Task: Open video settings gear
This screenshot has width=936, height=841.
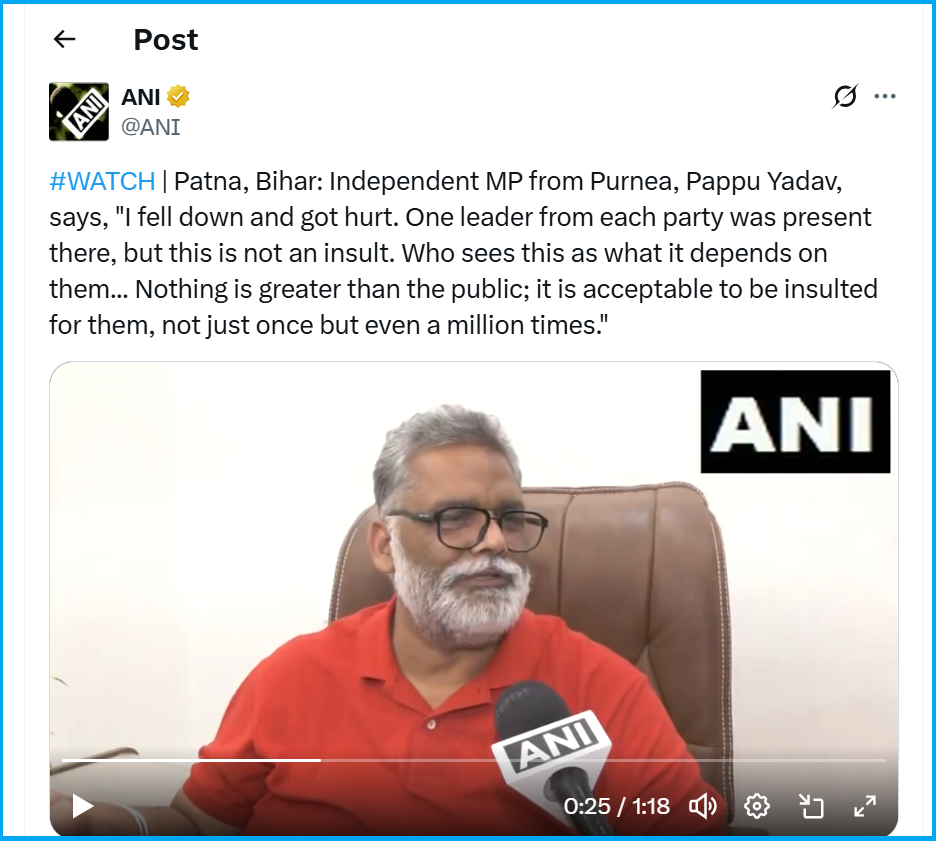Action: point(756,806)
